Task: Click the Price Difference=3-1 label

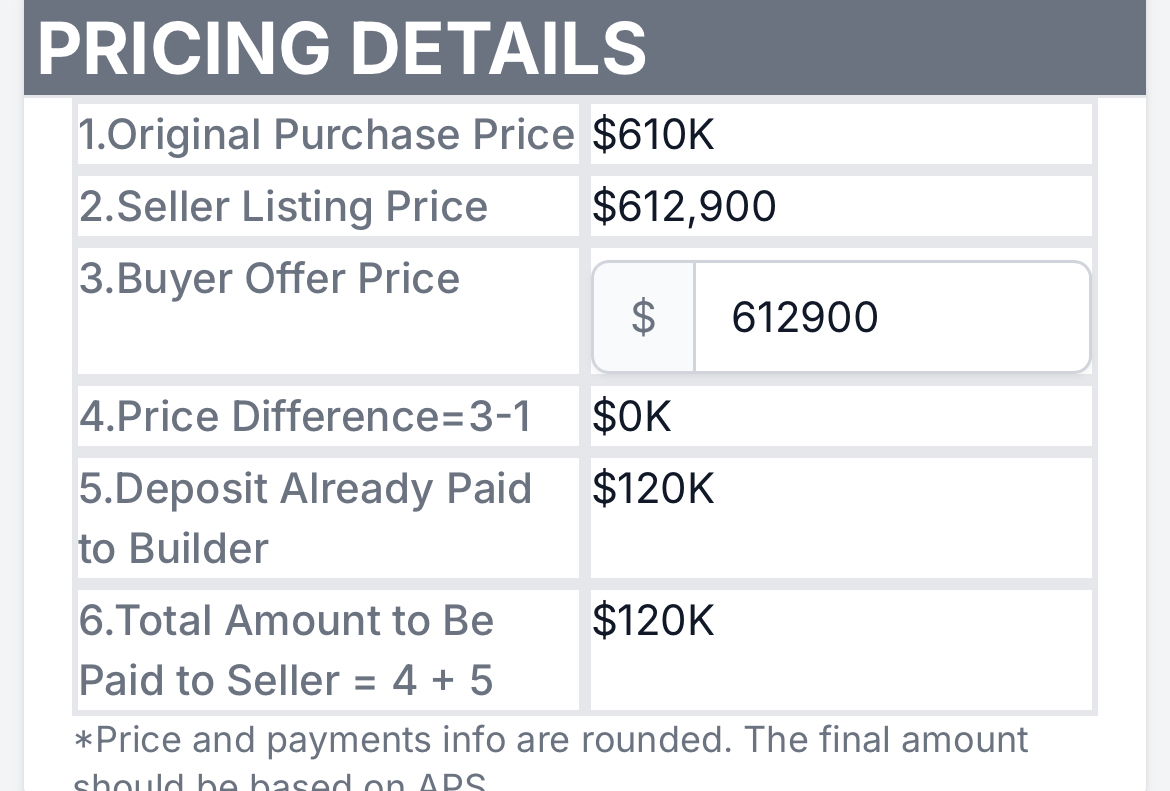Action: coord(305,416)
